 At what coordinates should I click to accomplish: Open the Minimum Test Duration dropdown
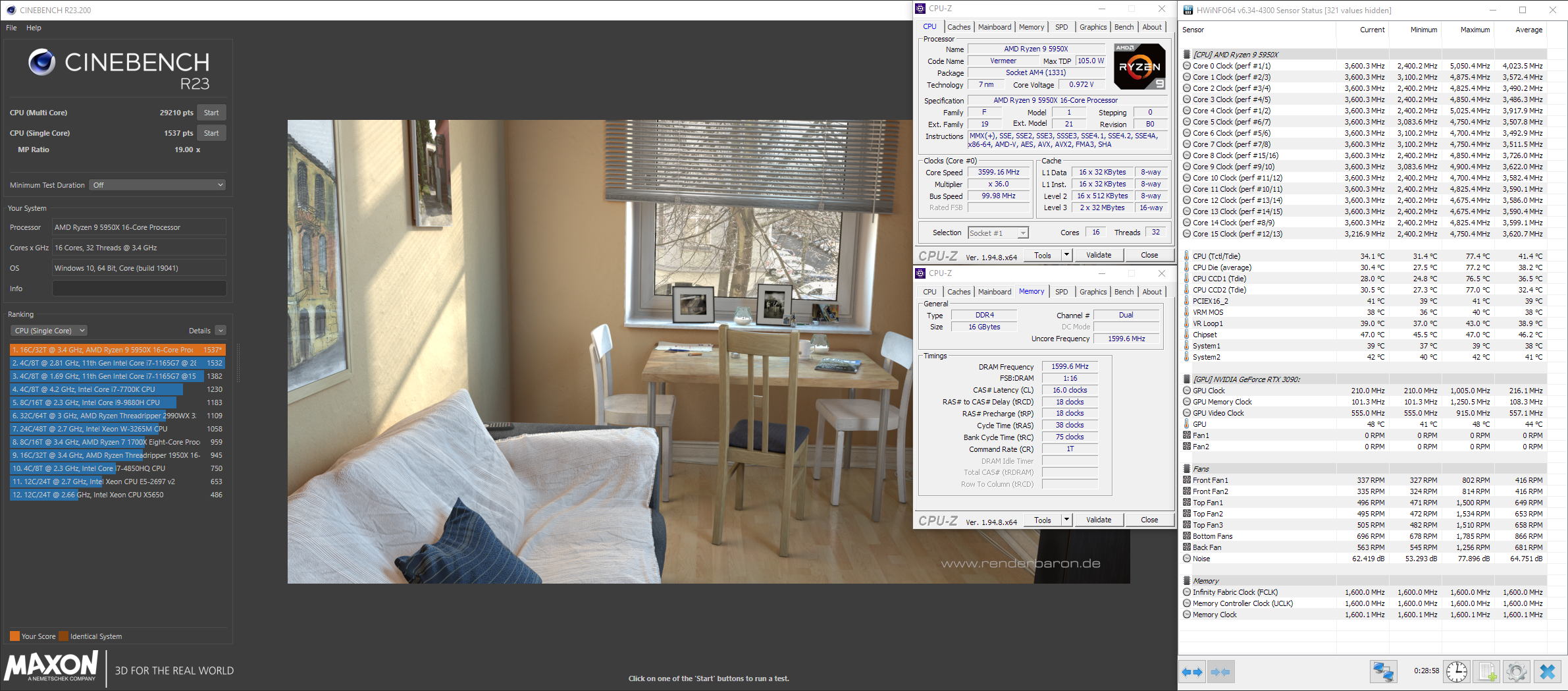coord(157,185)
